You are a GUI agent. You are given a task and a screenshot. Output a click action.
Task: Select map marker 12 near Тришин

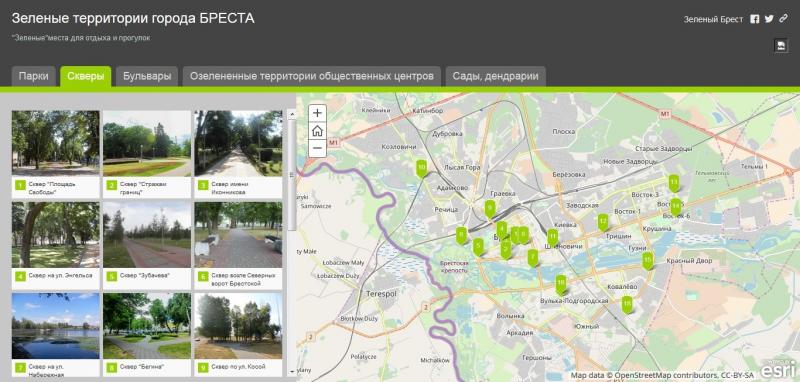[603, 222]
